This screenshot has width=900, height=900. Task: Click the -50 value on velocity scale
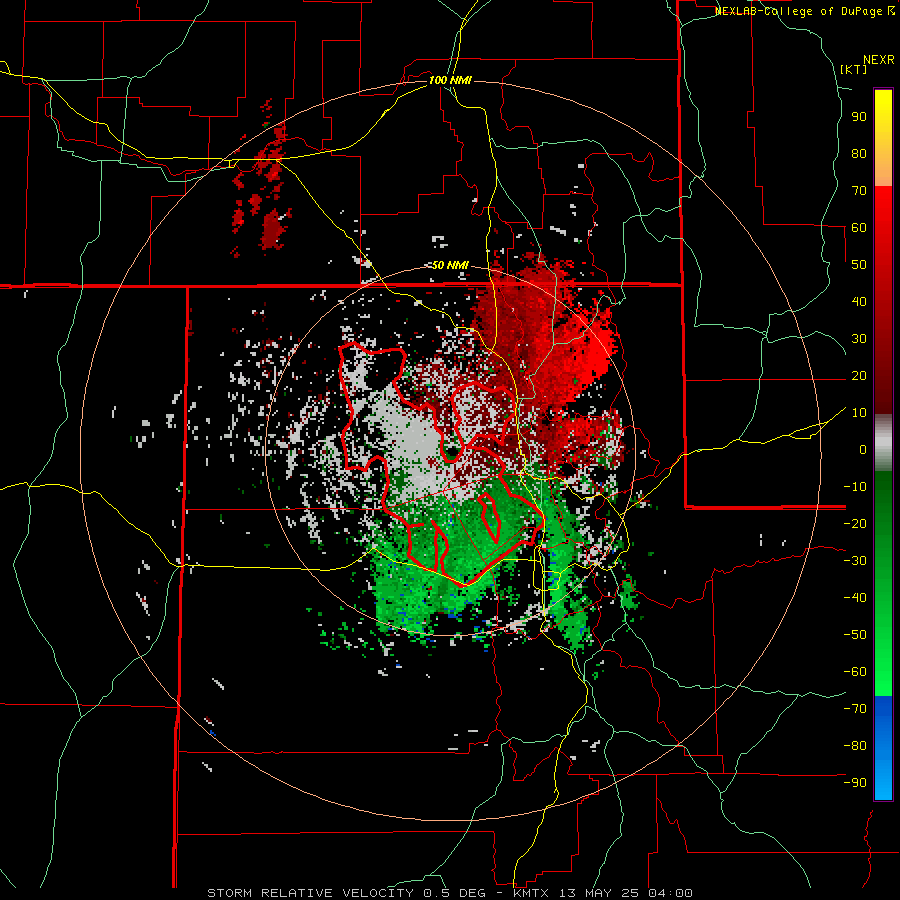click(855, 635)
